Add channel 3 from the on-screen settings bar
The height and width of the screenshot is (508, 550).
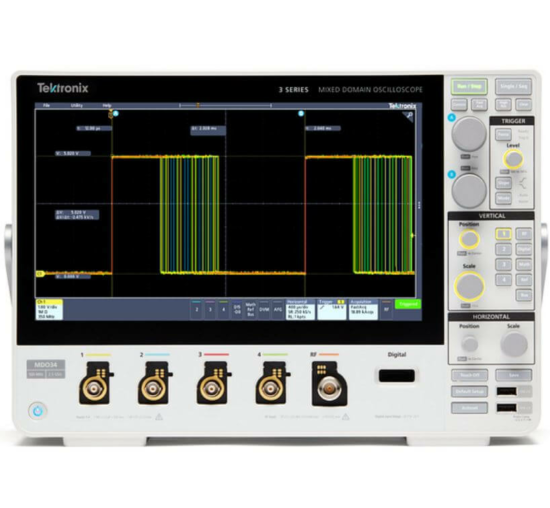point(210,310)
